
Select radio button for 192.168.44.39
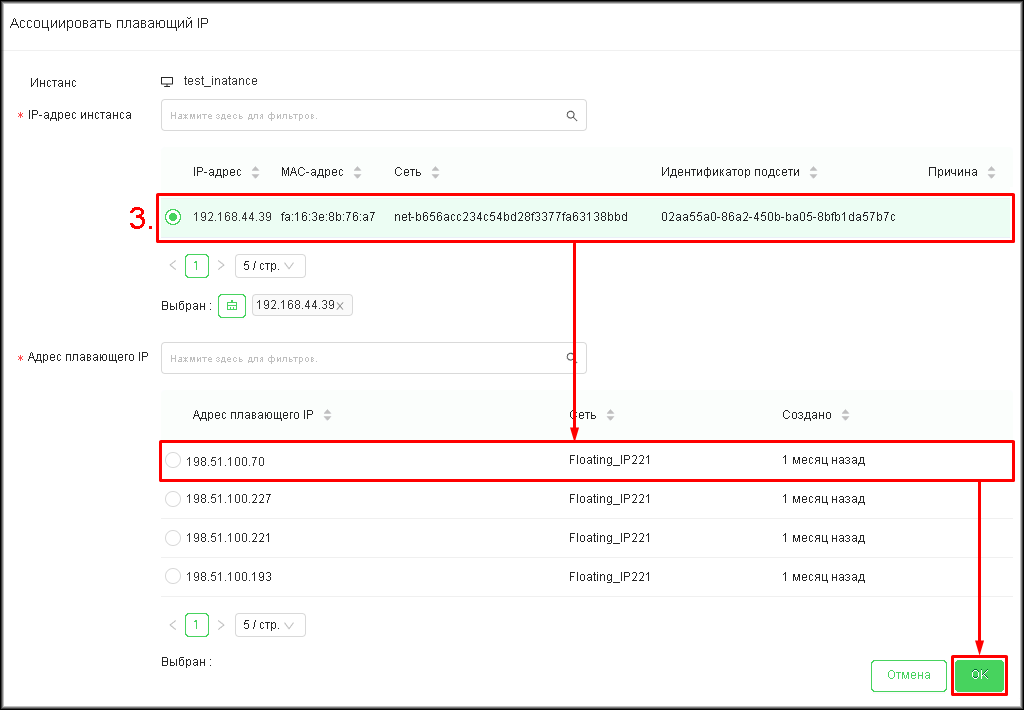pos(173,217)
